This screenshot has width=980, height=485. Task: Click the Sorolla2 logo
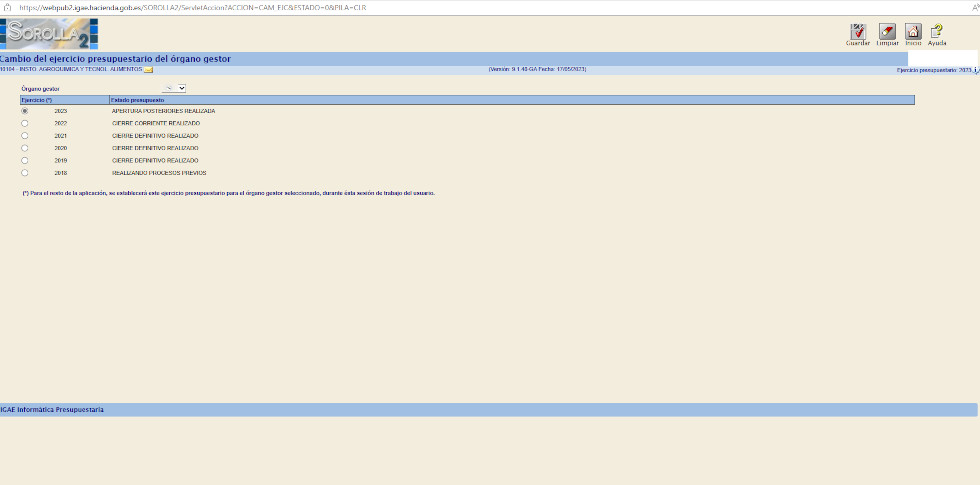(49, 34)
